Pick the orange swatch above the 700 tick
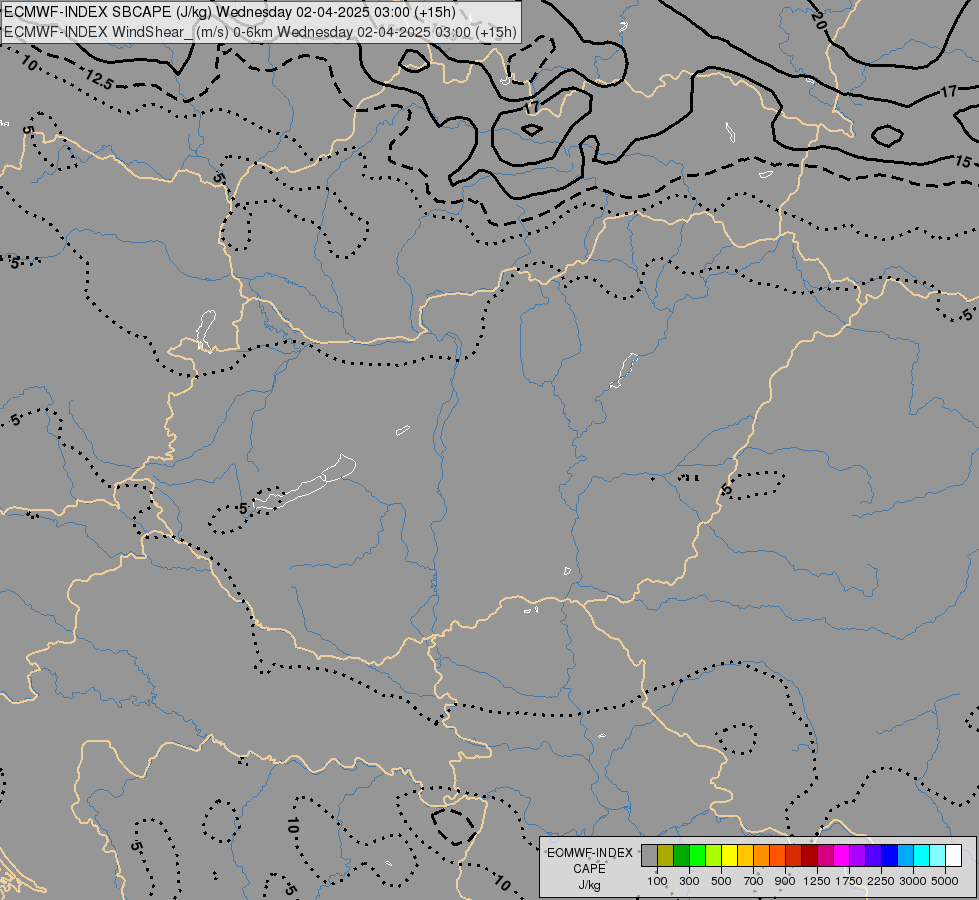 pyautogui.click(x=762, y=855)
